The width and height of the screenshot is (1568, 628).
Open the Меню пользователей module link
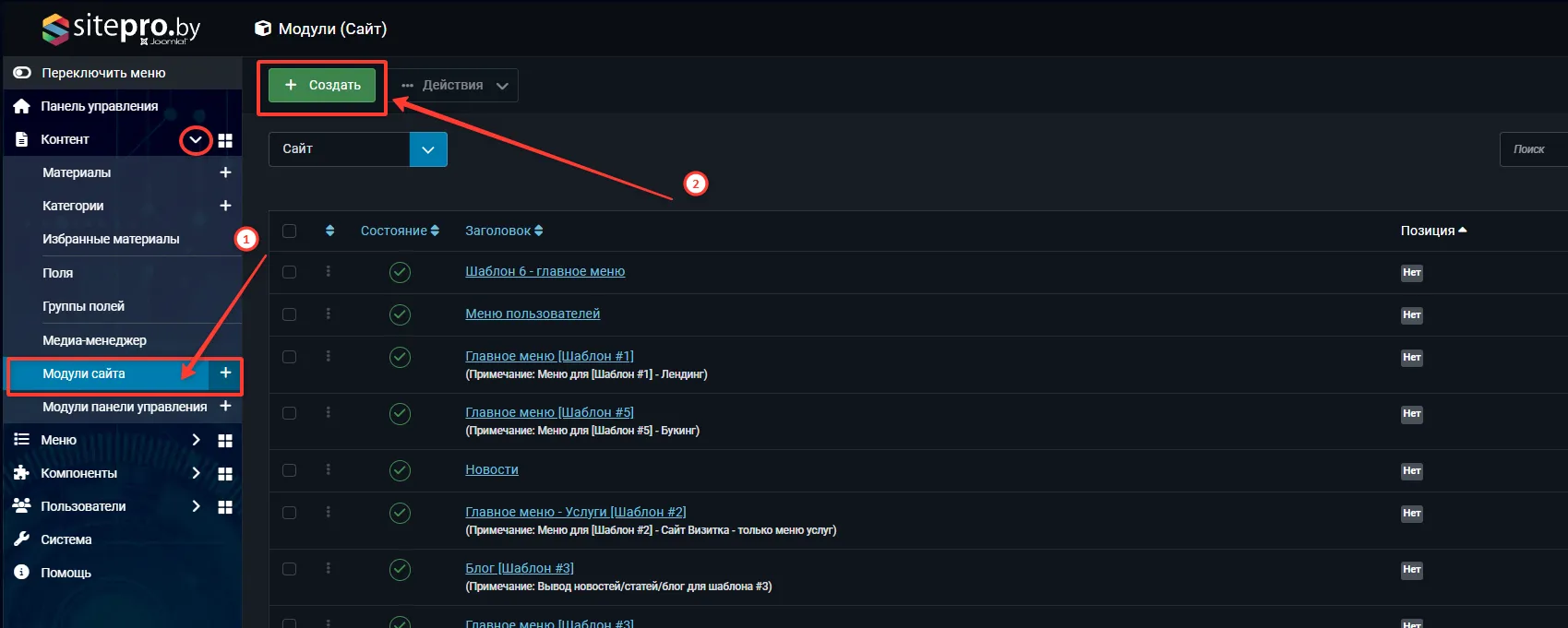(x=533, y=314)
